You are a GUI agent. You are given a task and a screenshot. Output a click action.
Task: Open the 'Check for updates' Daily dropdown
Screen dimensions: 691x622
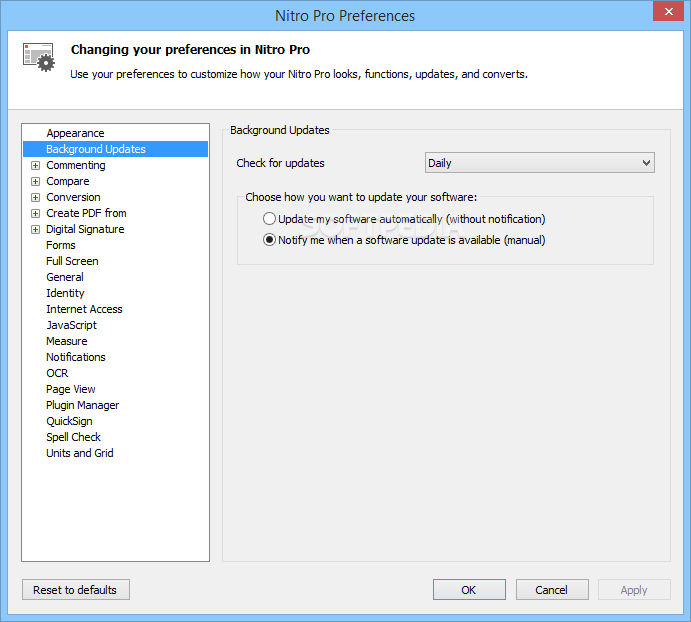click(x=539, y=163)
